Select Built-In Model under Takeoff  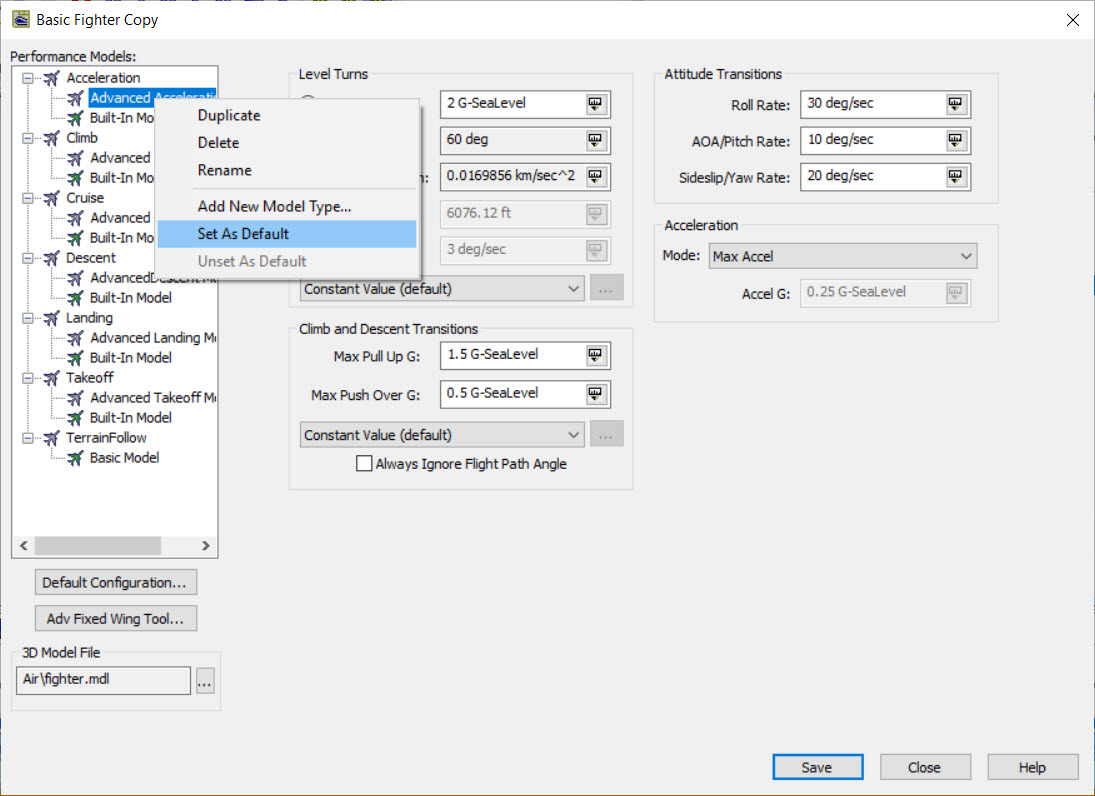[131, 418]
